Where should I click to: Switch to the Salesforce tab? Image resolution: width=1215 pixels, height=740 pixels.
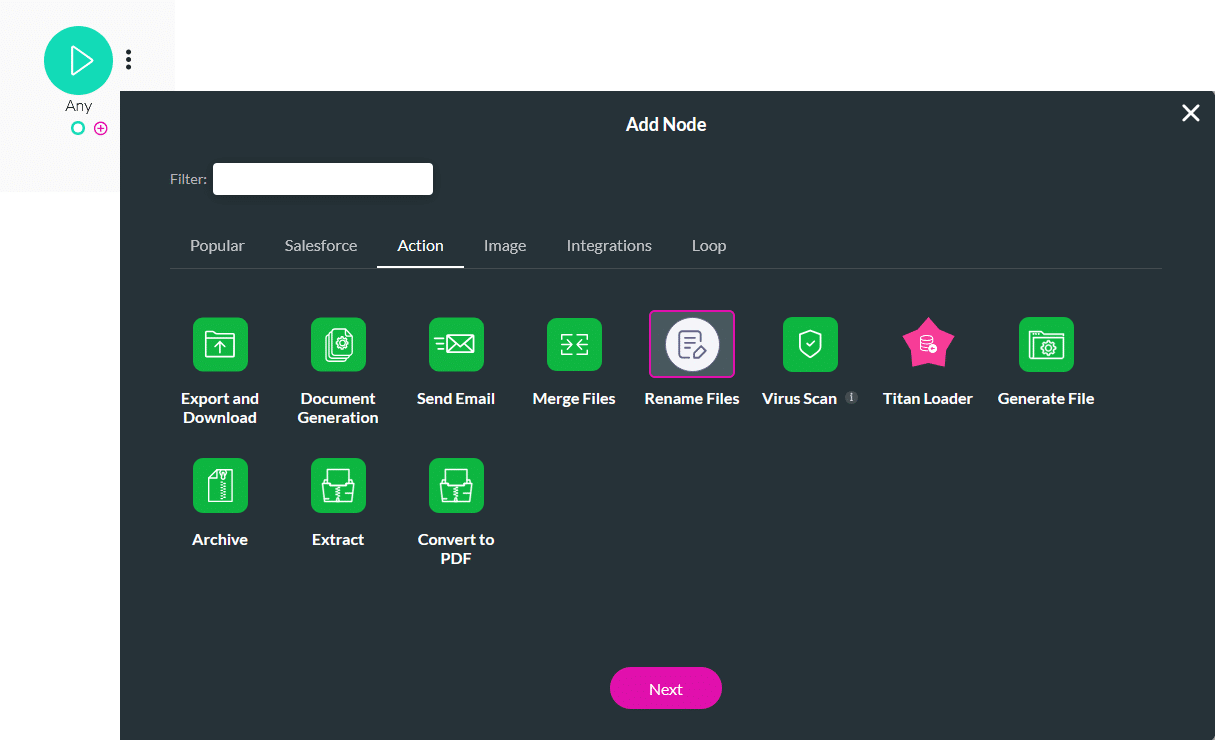tap(320, 245)
